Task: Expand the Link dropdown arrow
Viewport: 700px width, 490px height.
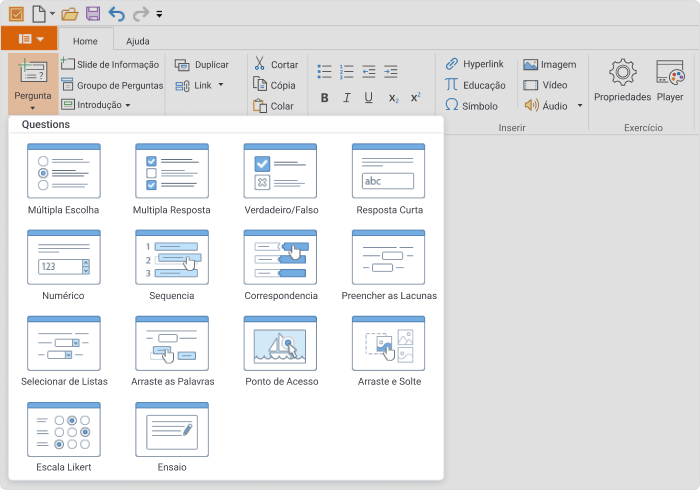Action: point(221,84)
